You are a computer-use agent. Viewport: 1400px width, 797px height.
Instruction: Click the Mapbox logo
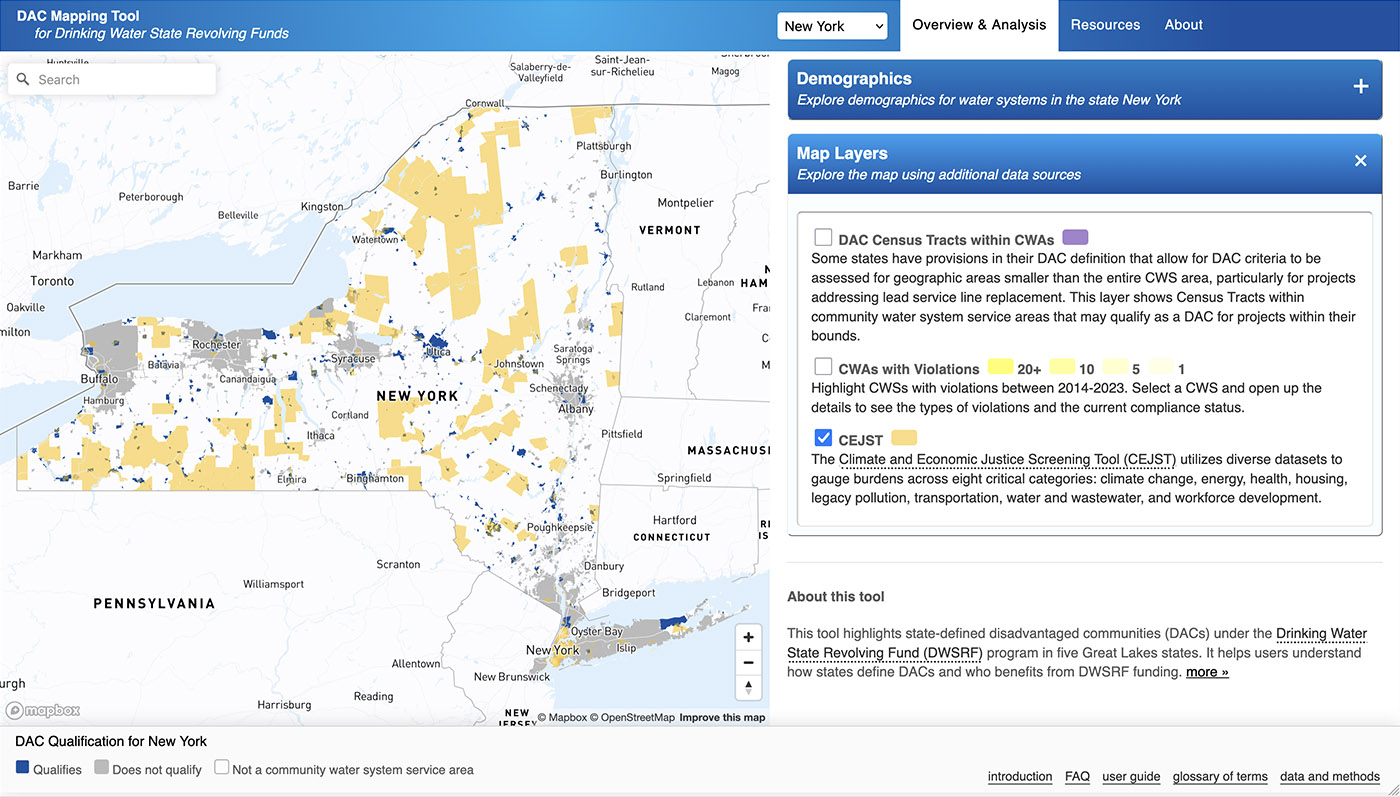[42, 710]
